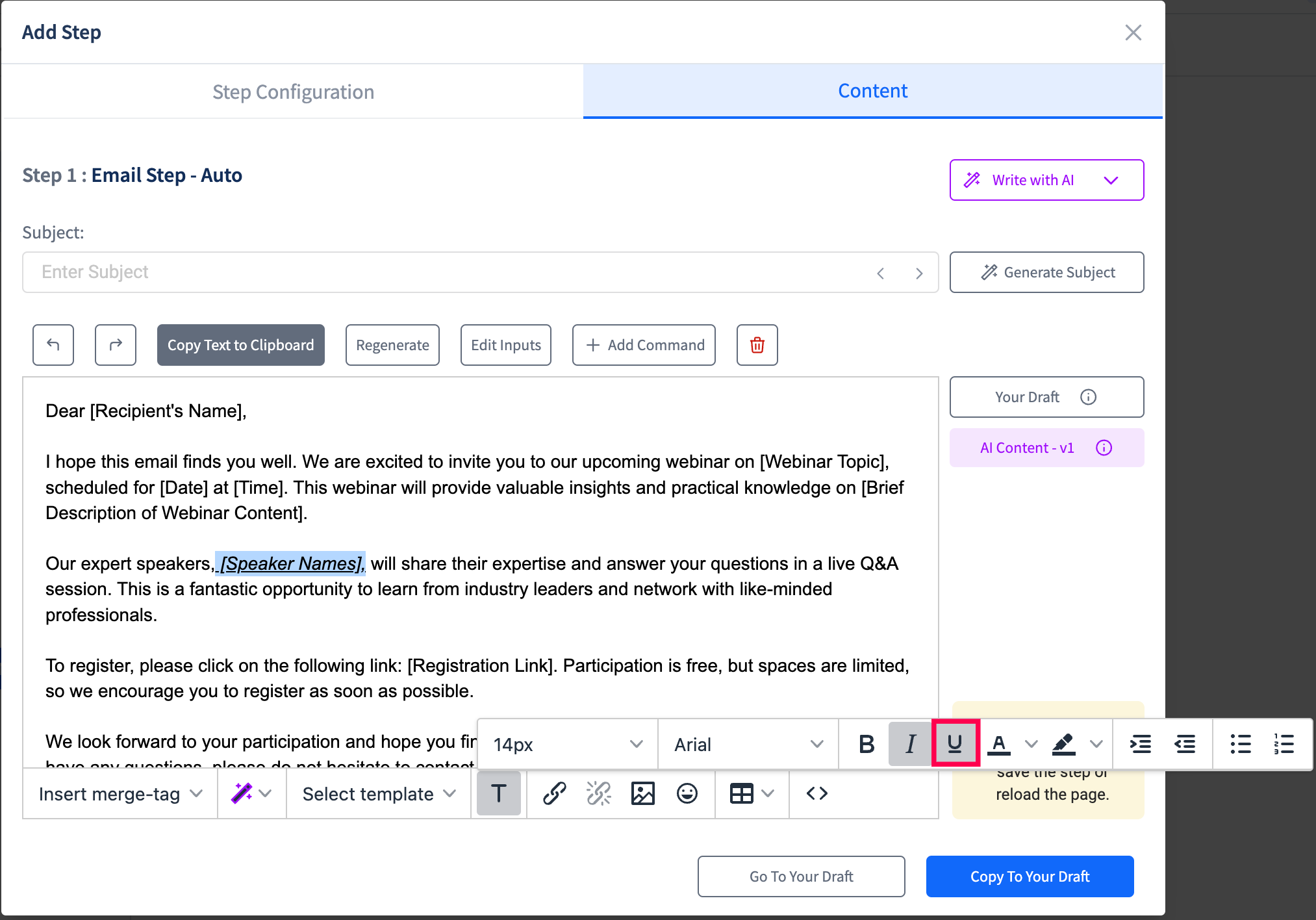Go to the previous subject with the left chevron
The image size is (1316, 920).
(881, 273)
